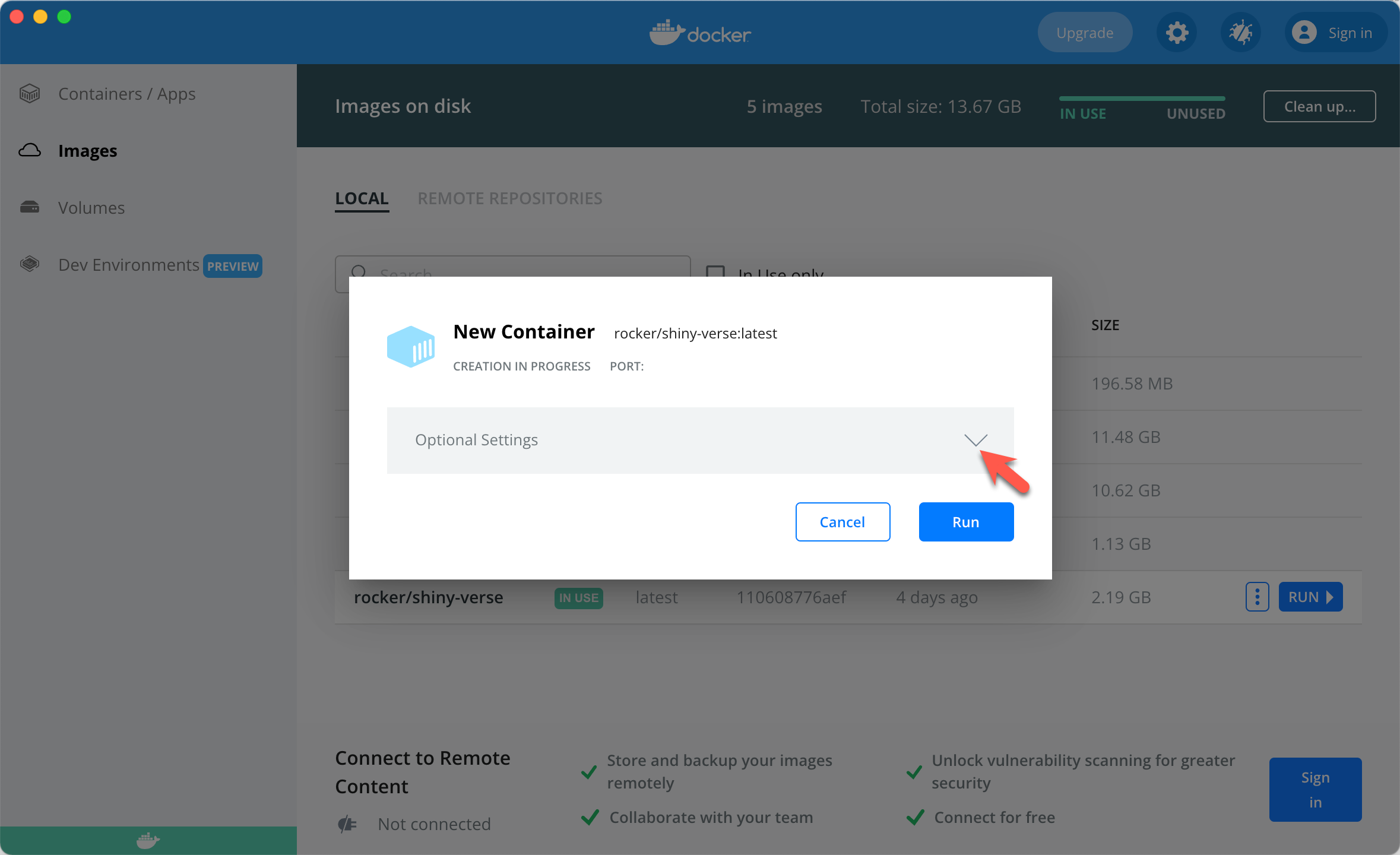Click the image ID 110608776aef
The width and height of the screenshot is (1400, 855).
click(791, 597)
